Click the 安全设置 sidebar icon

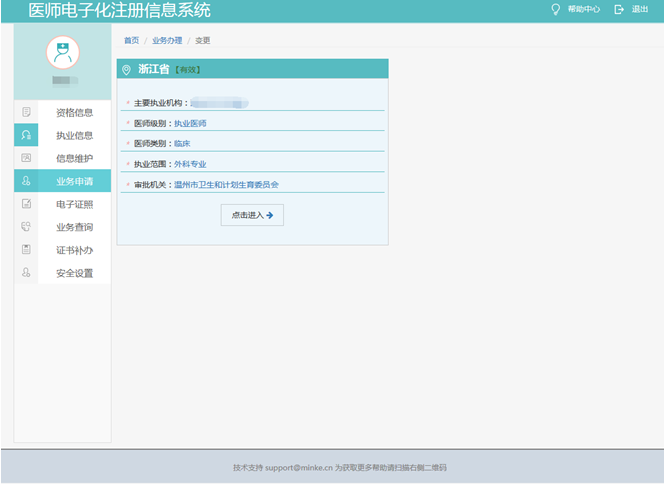click(26, 273)
